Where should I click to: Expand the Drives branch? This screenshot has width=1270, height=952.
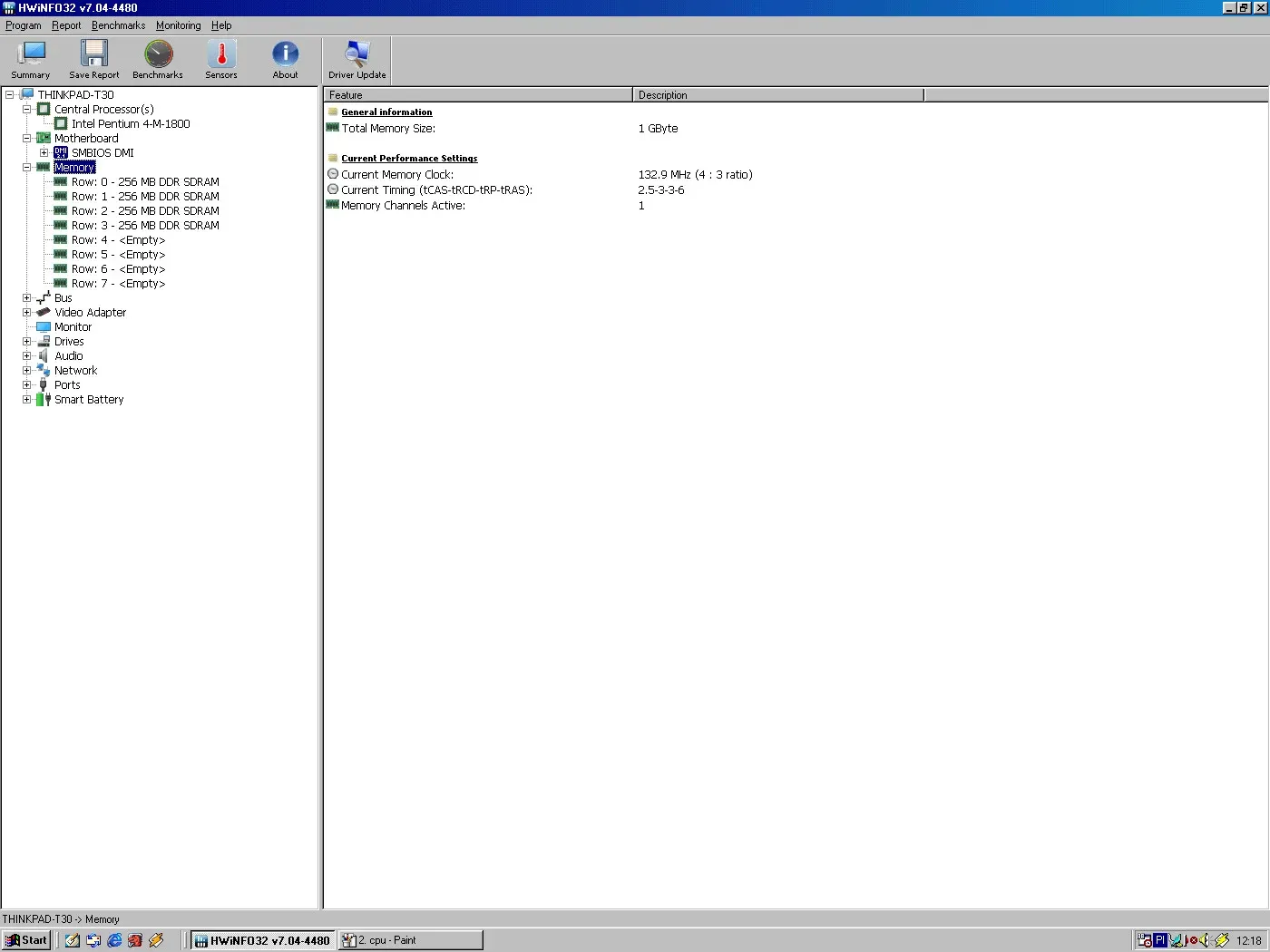(26, 342)
